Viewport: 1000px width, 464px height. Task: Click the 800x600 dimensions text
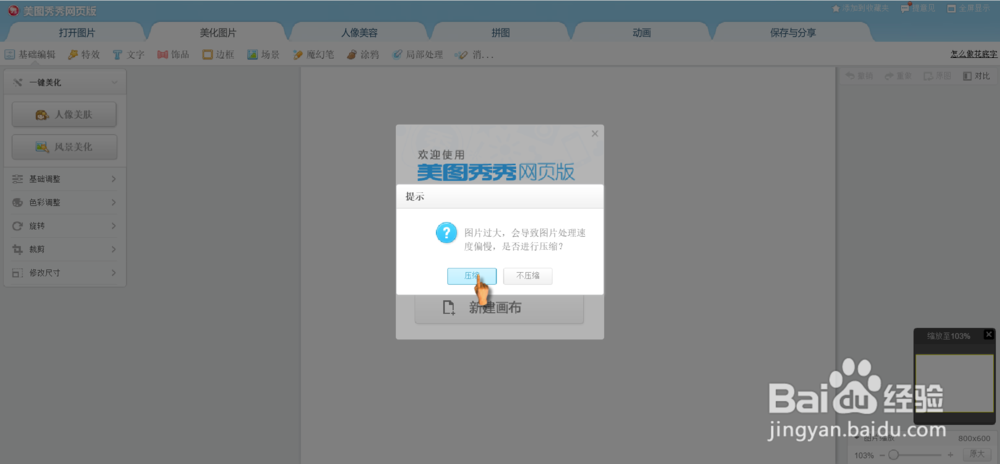[x=973, y=439]
